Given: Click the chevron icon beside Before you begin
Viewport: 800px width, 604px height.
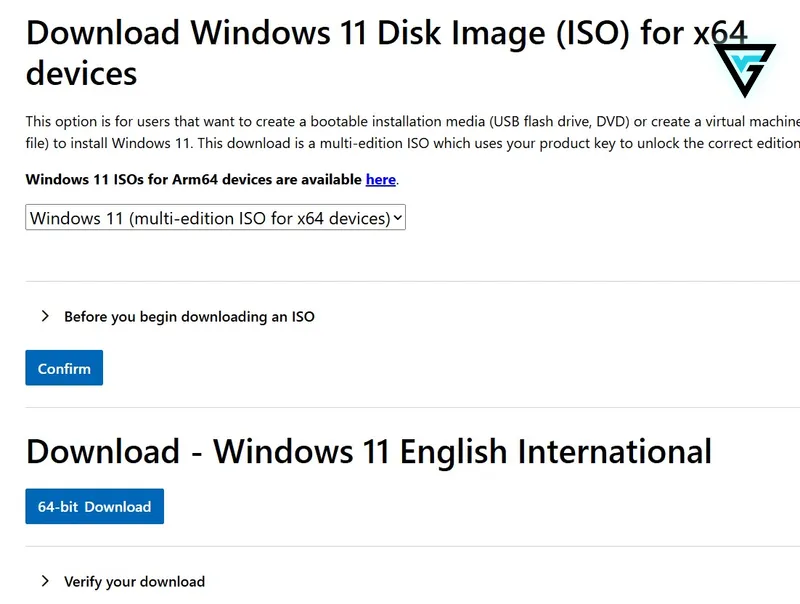Looking at the screenshot, I should pyautogui.click(x=45, y=316).
